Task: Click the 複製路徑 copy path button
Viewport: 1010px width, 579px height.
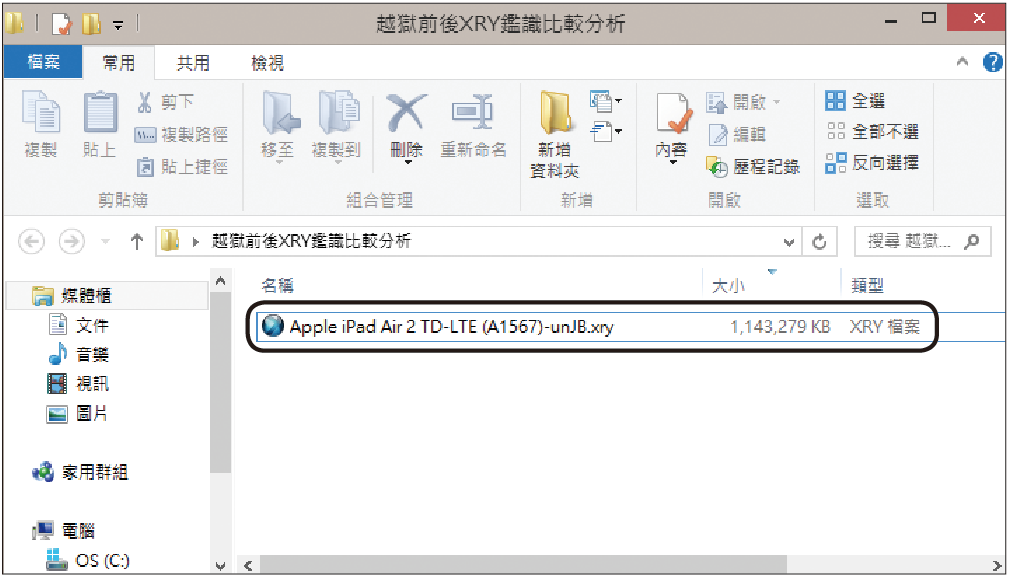Action: coord(181,135)
